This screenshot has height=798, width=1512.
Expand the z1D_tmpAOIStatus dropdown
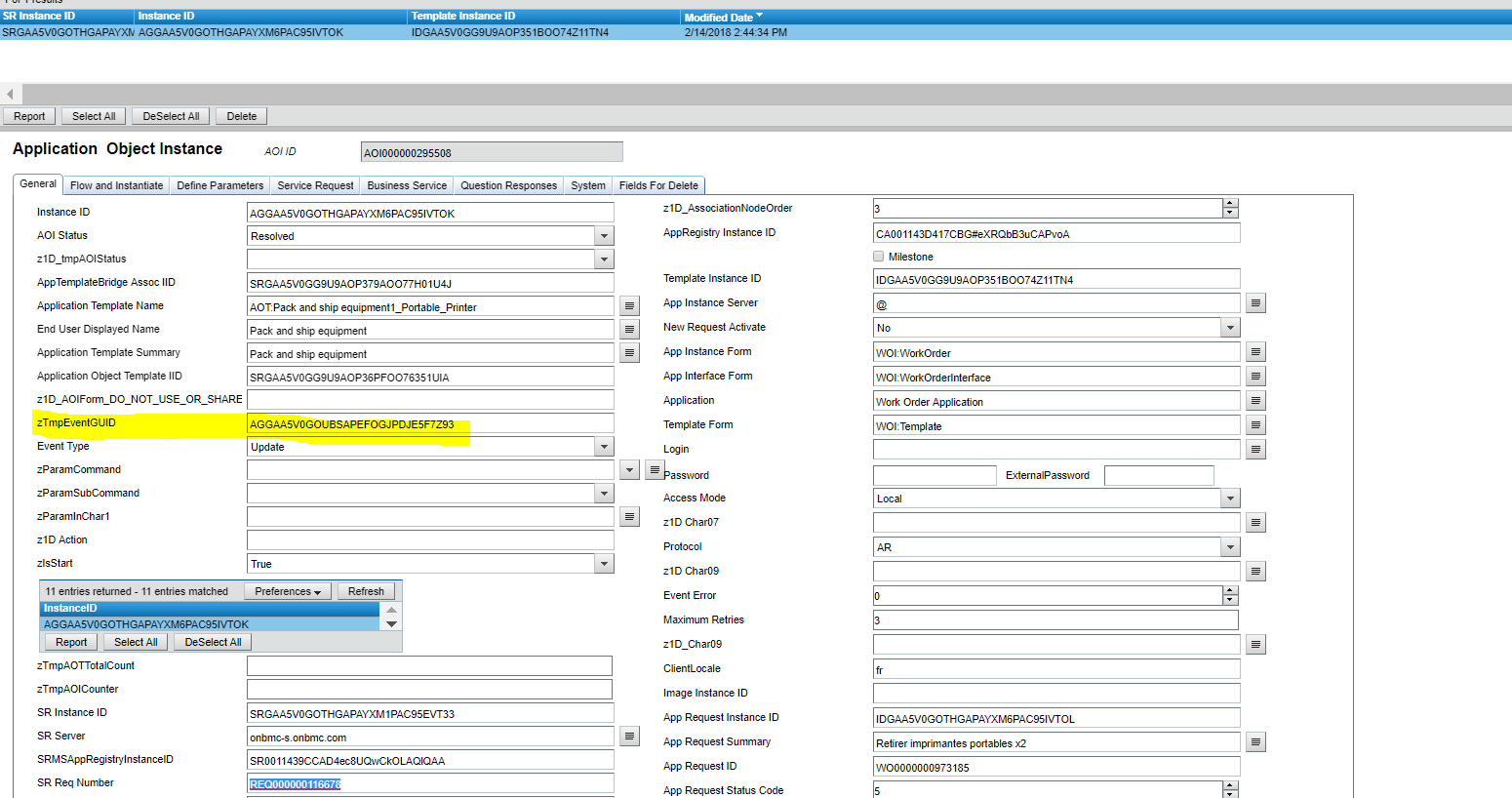pyautogui.click(x=605, y=259)
